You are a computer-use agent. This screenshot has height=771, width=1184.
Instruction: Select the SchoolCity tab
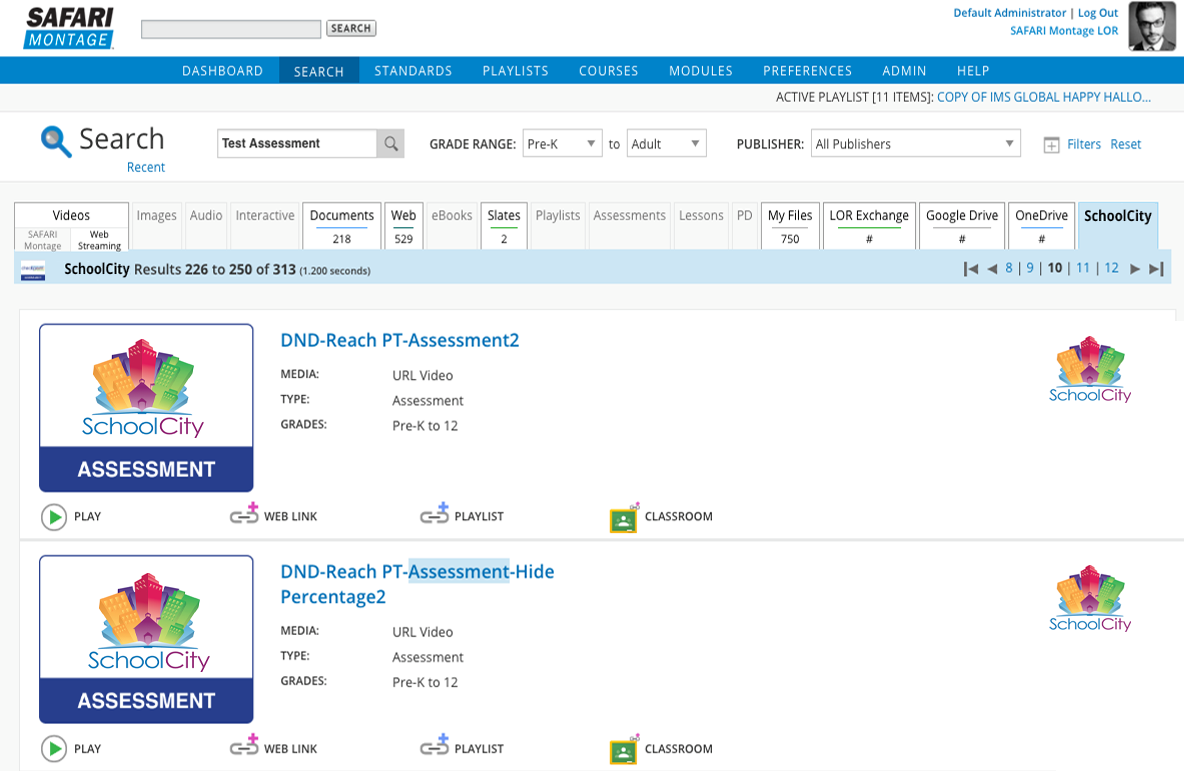1118,226
